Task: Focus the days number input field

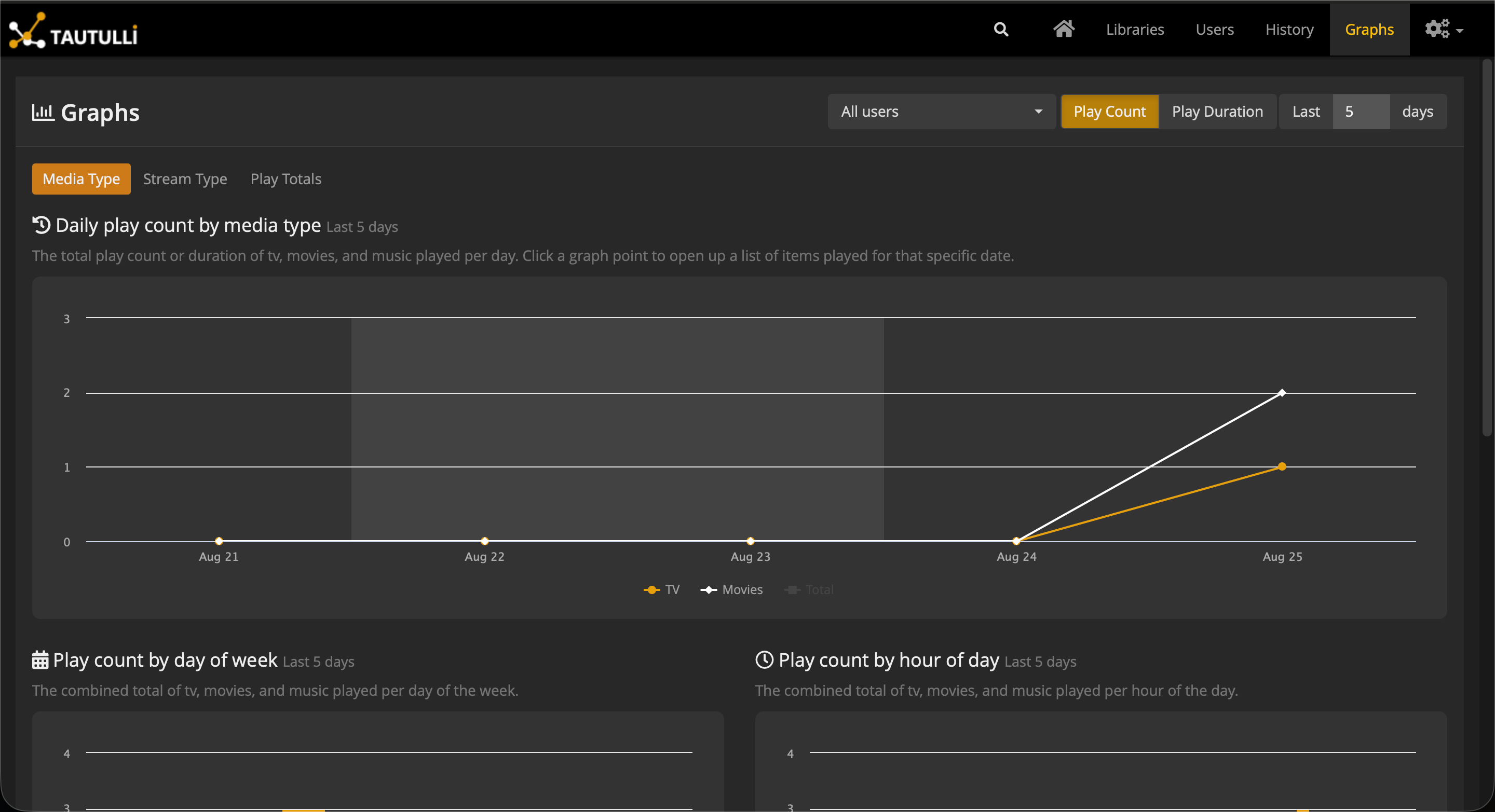Action: click(1361, 112)
